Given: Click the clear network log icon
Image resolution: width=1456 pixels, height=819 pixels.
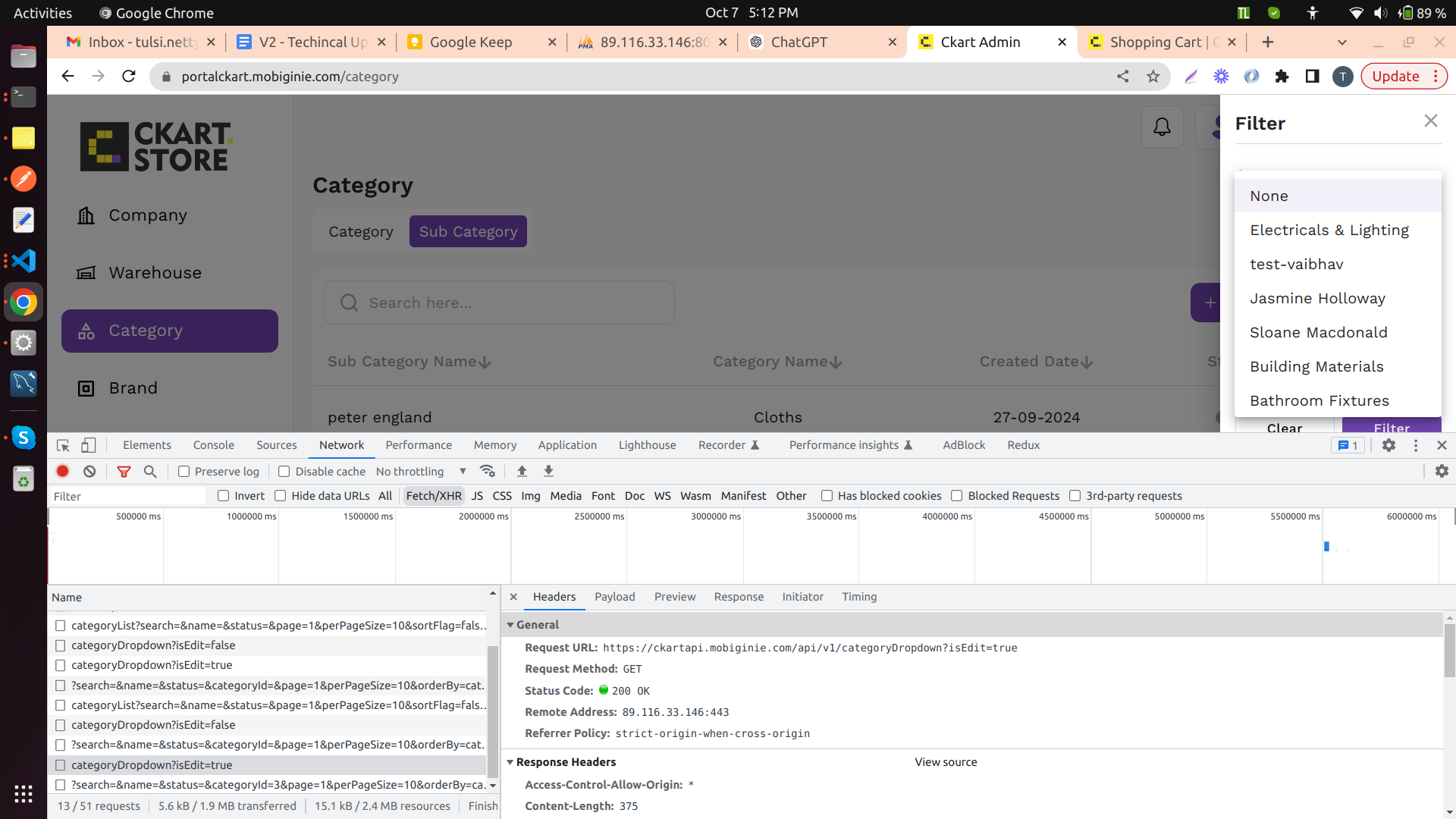Looking at the screenshot, I should pyautogui.click(x=89, y=471).
